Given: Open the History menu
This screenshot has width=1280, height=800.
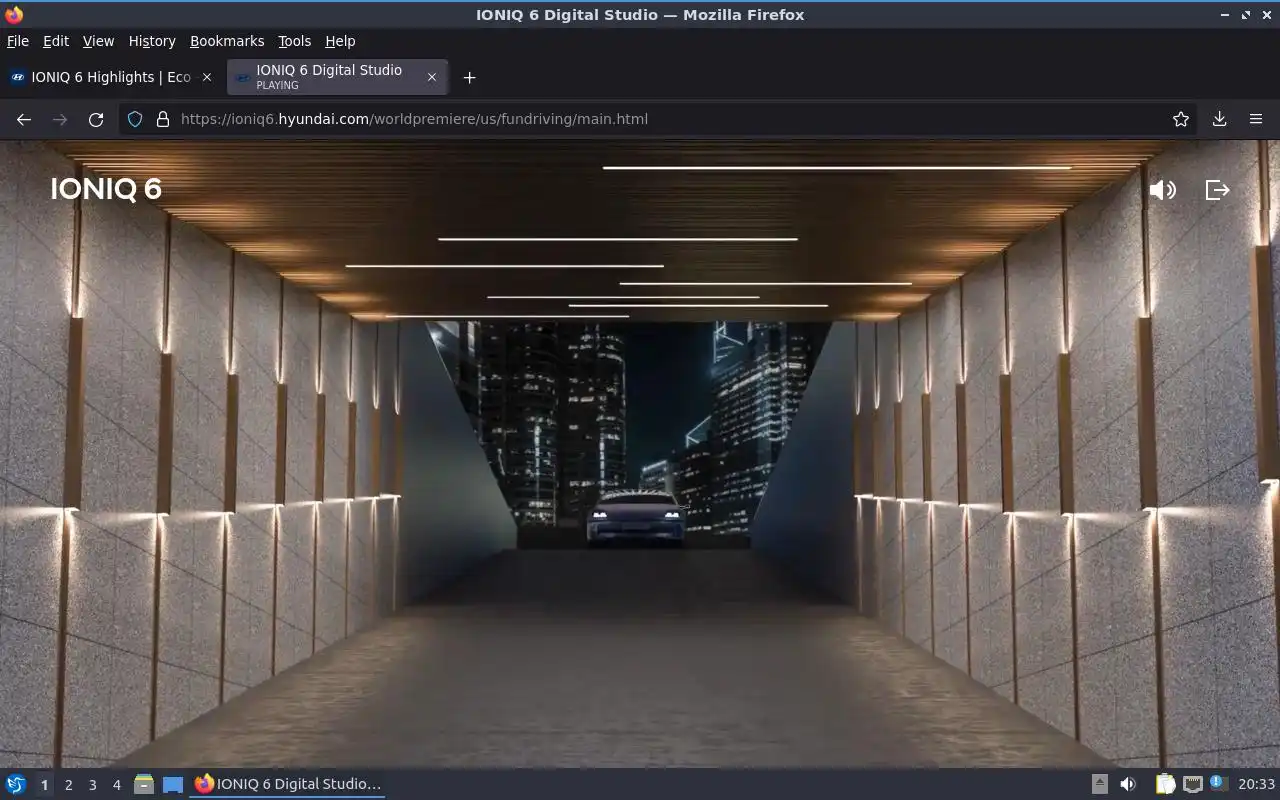Looking at the screenshot, I should click(152, 41).
